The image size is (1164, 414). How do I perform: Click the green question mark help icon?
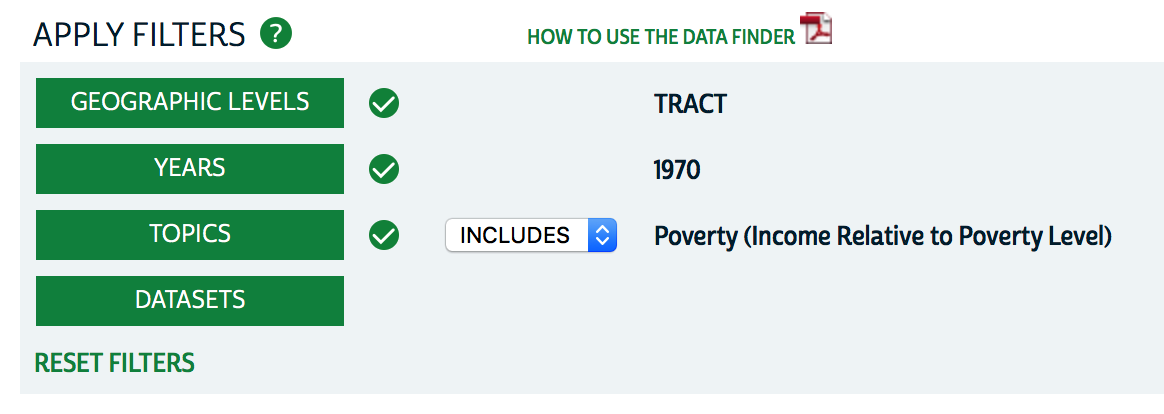[x=276, y=34]
